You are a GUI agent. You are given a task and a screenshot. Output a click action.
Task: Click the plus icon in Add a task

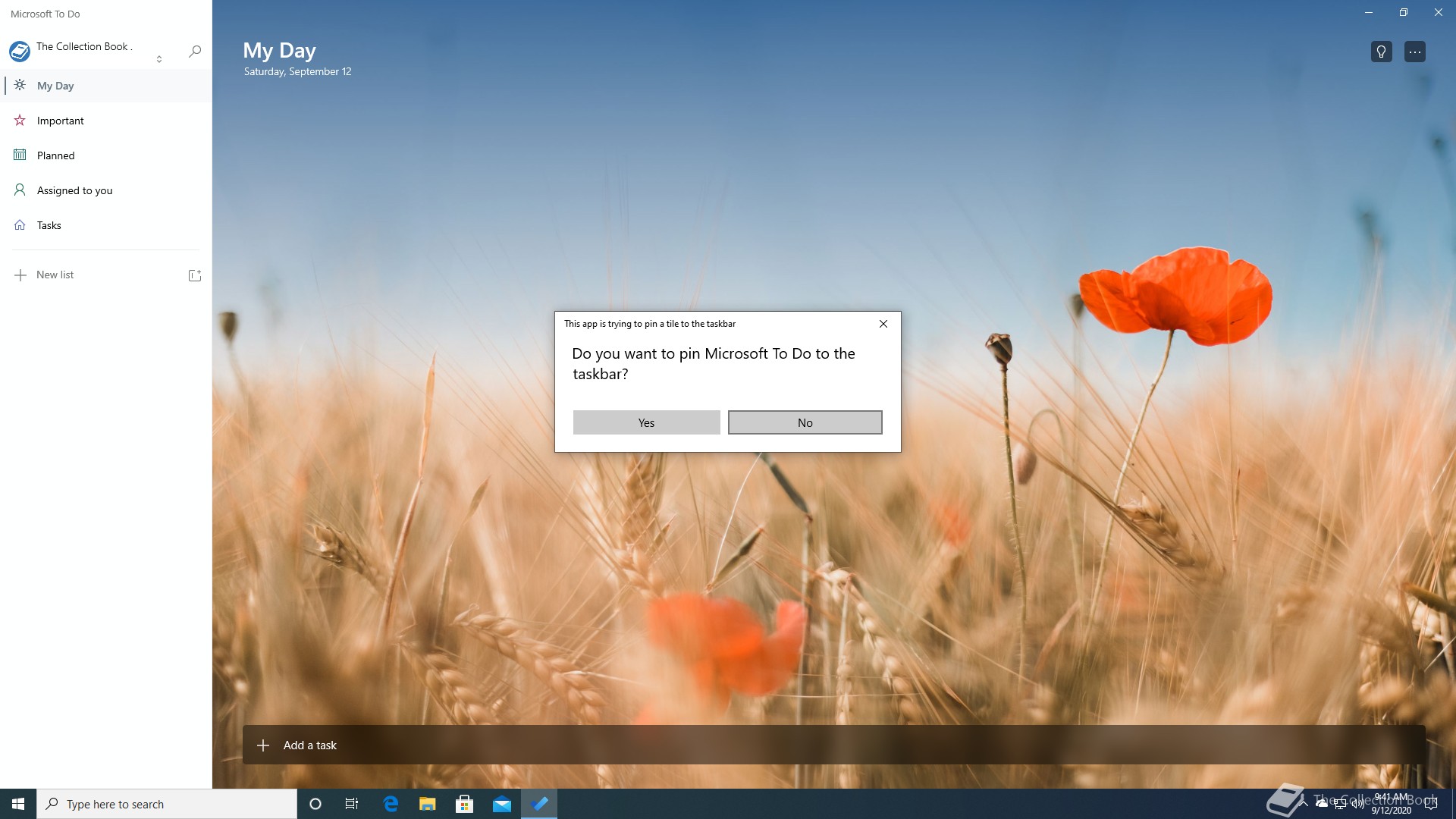click(x=263, y=745)
